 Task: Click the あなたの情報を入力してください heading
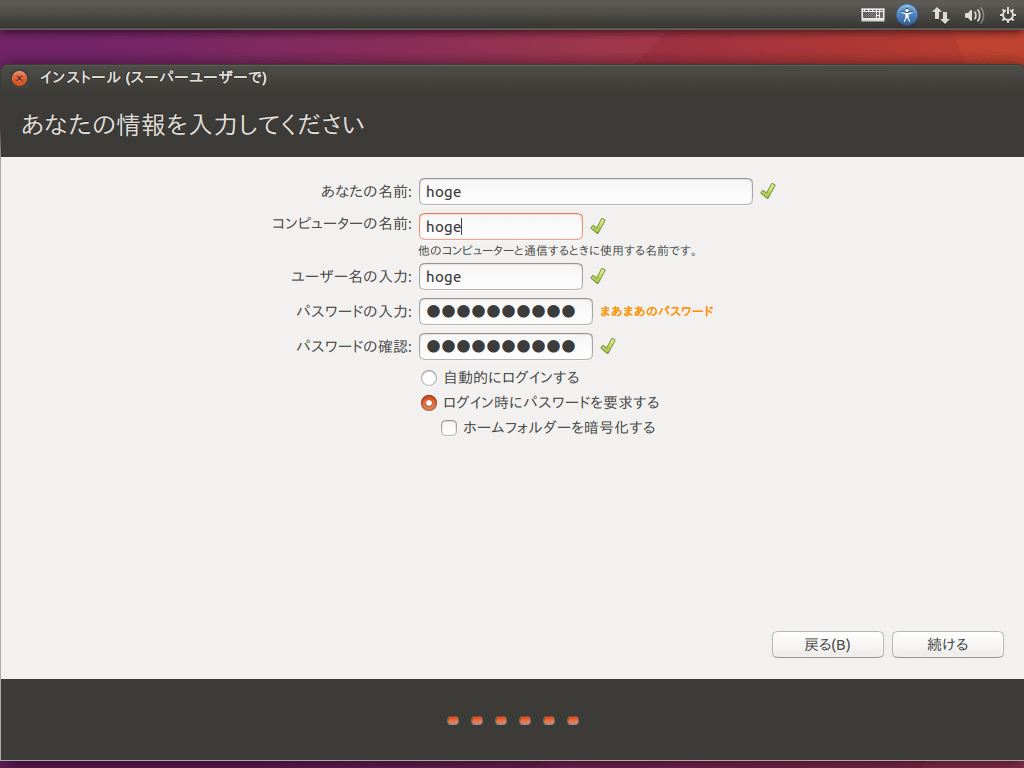(x=193, y=124)
